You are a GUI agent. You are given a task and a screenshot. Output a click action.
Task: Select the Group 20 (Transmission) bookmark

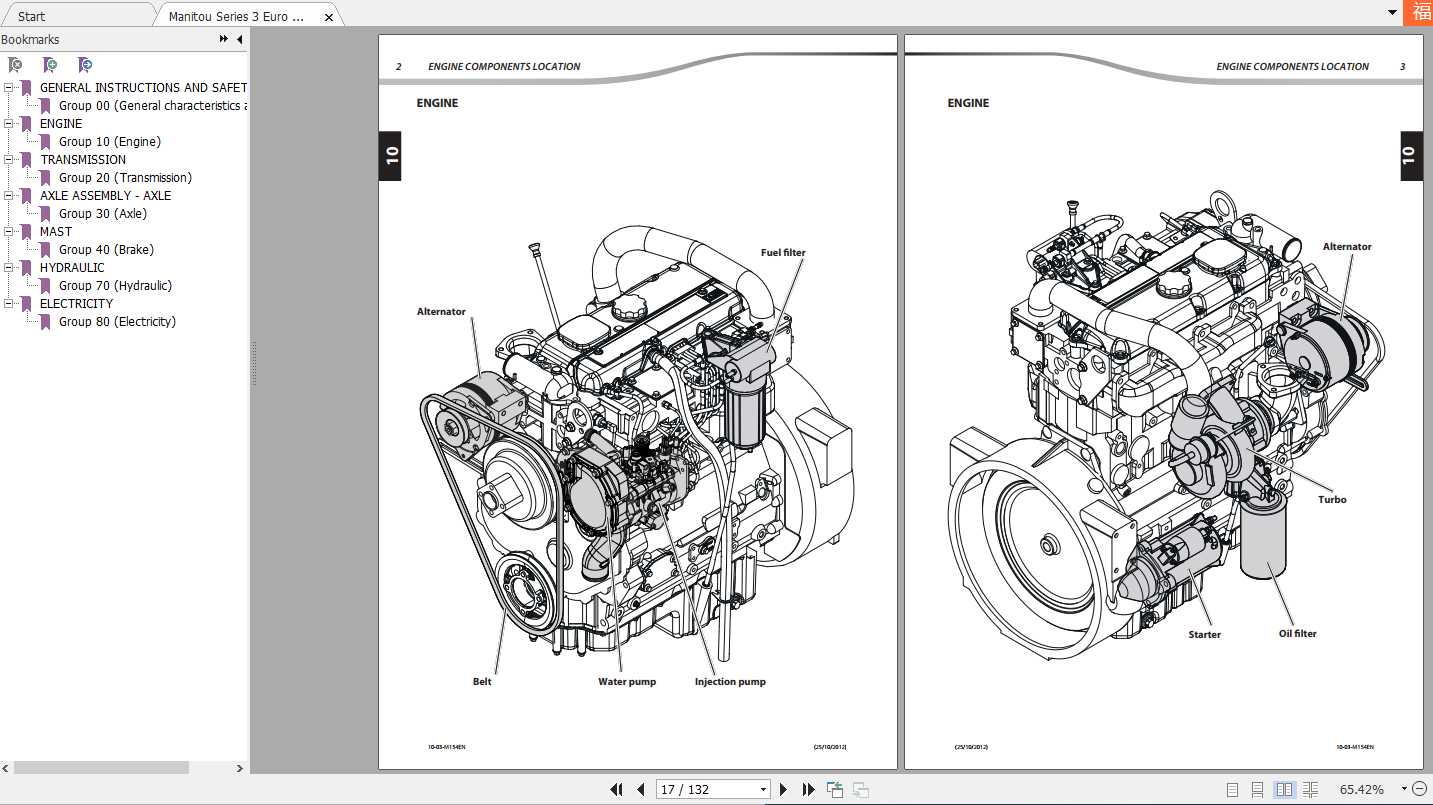click(125, 177)
